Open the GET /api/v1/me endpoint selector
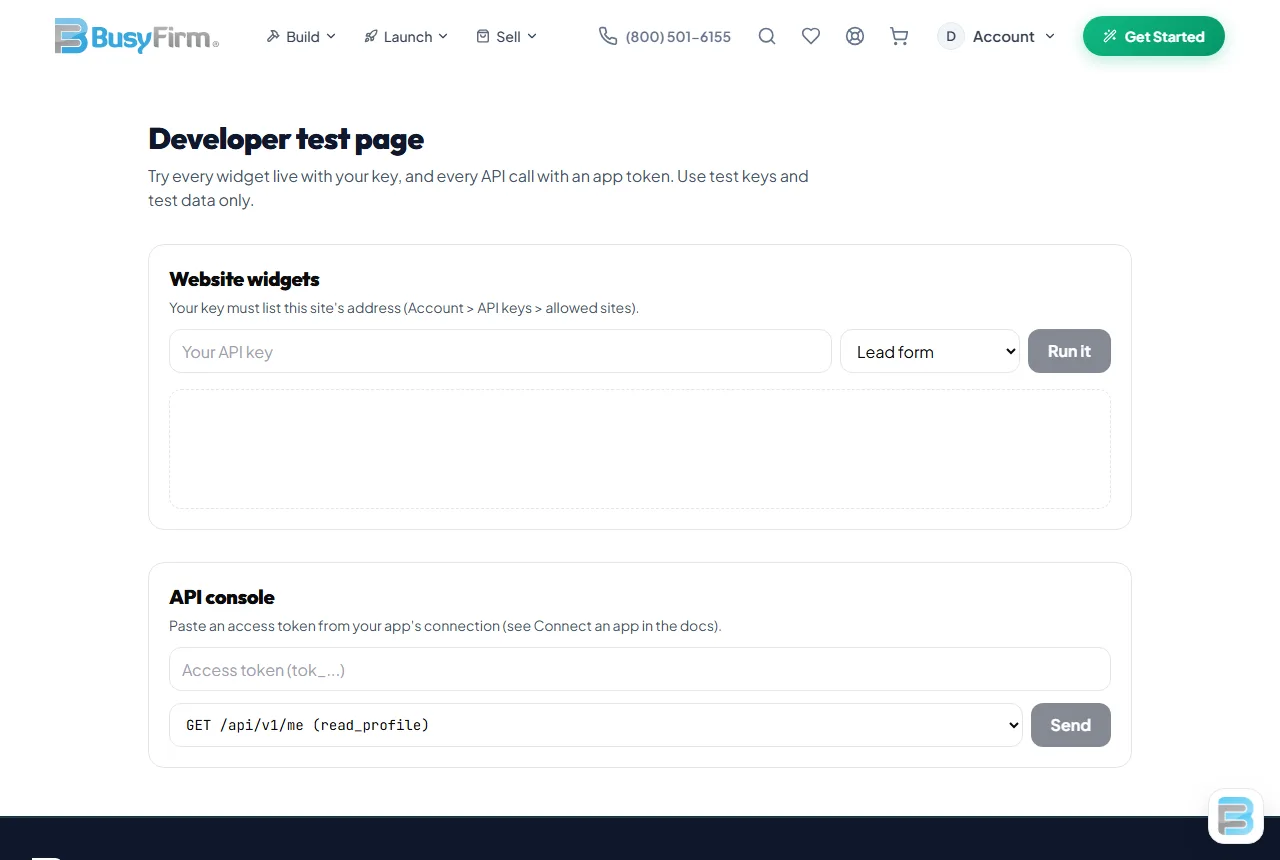 click(596, 725)
